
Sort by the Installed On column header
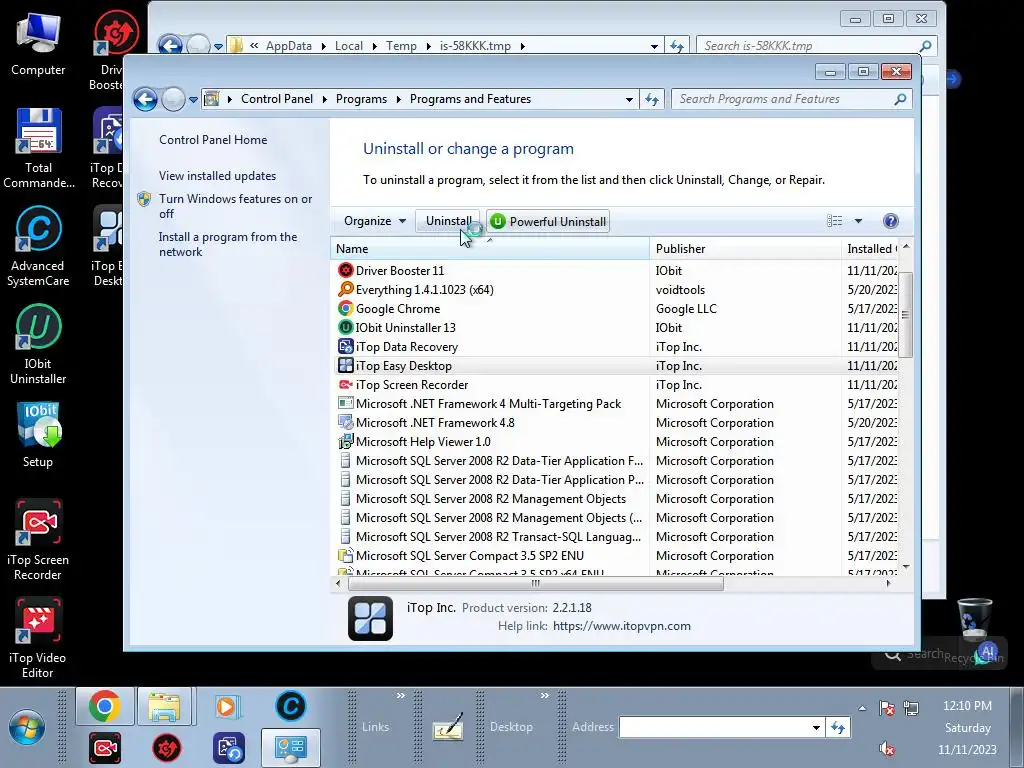click(x=870, y=248)
